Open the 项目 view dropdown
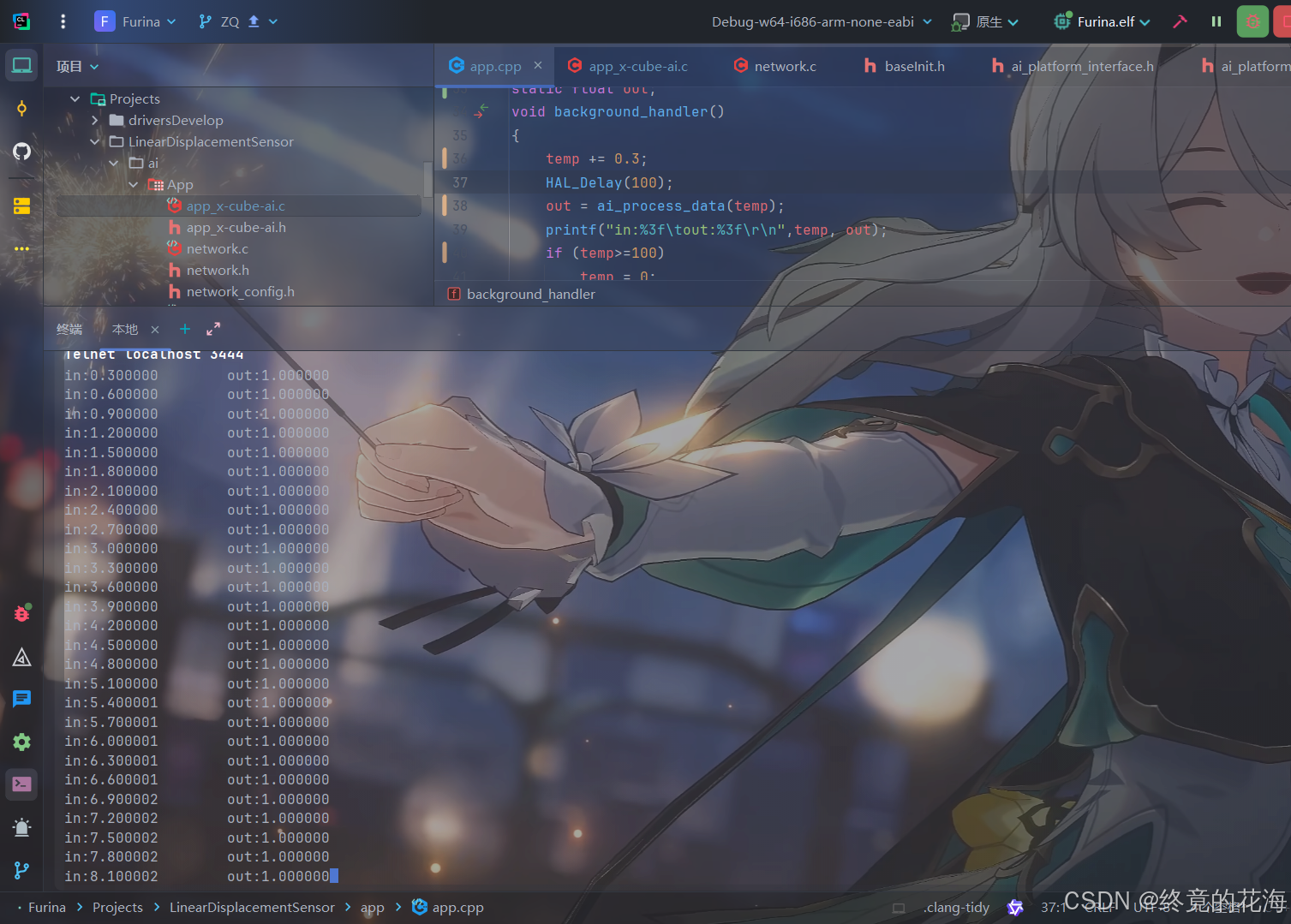This screenshot has width=1291, height=924. [78, 66]
